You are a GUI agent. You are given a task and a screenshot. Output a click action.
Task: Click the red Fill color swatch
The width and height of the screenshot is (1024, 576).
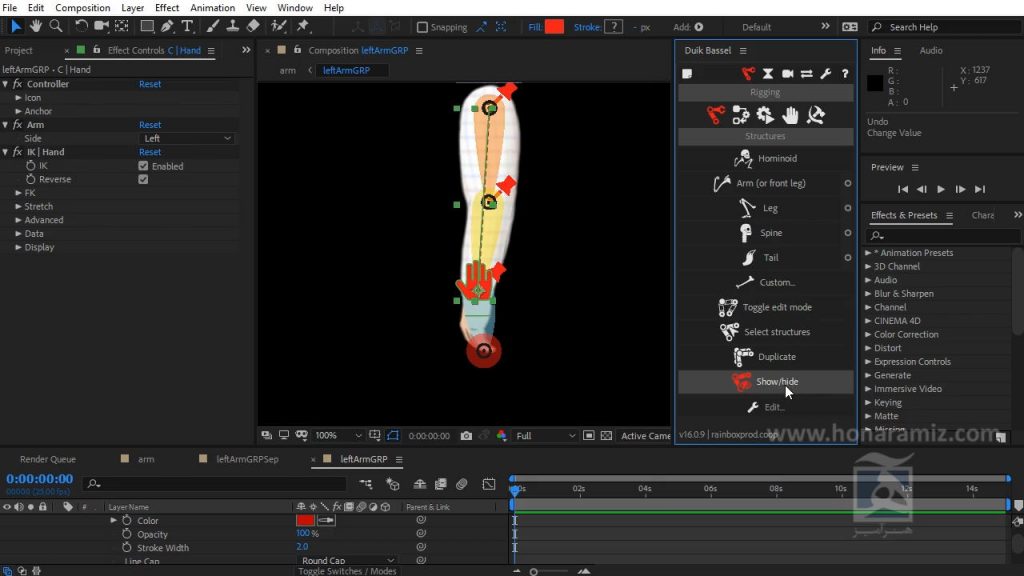(x=554, y=27)
